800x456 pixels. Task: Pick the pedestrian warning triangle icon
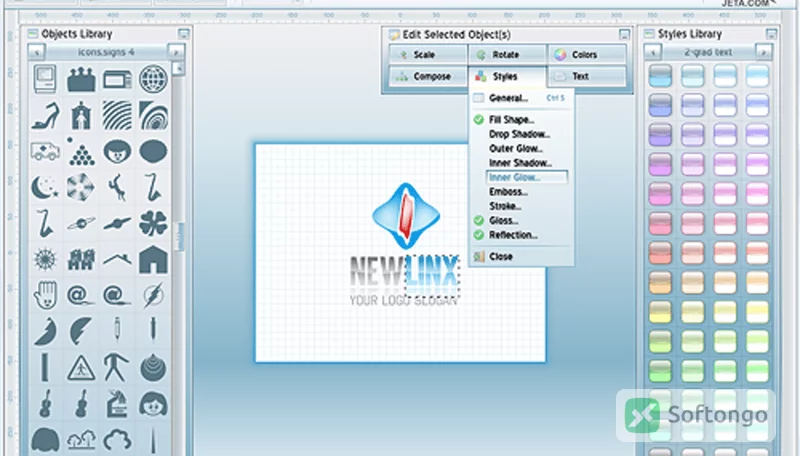pos(81,367)
